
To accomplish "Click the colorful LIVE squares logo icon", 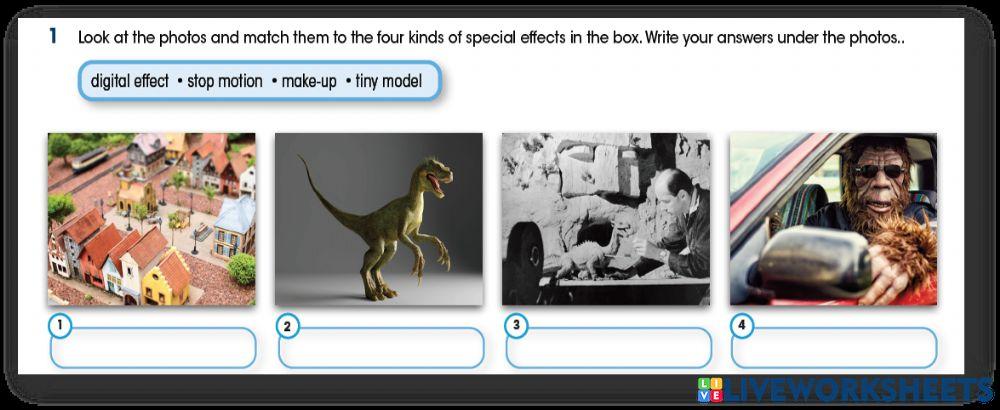I will [x=709, y=390].
